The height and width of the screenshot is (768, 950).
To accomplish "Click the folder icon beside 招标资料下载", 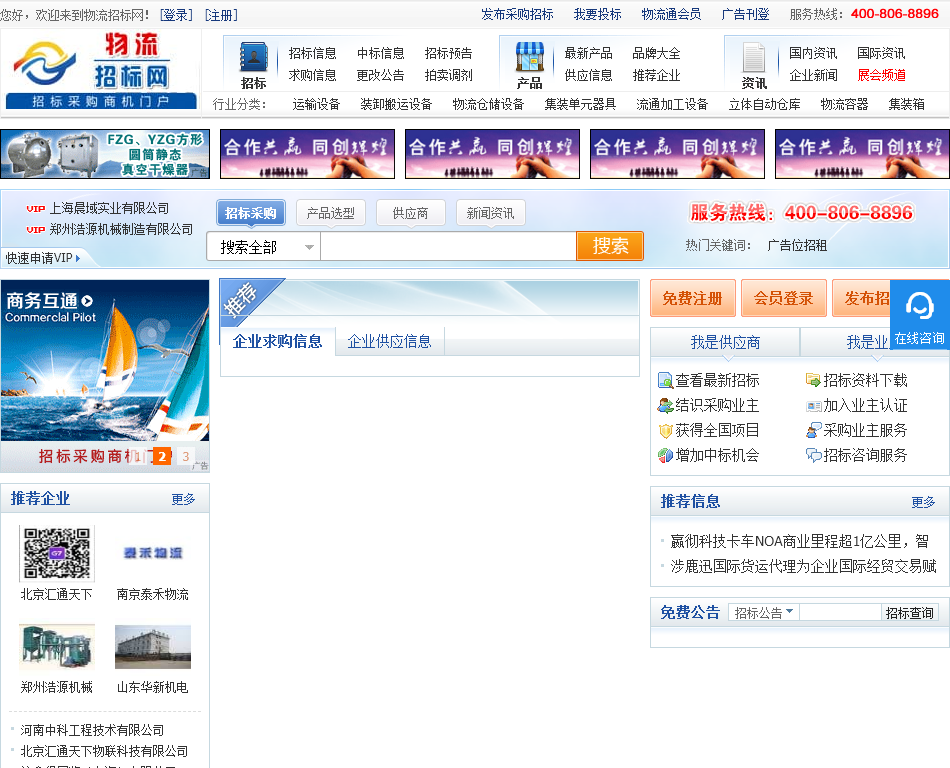I will [813, 380].
